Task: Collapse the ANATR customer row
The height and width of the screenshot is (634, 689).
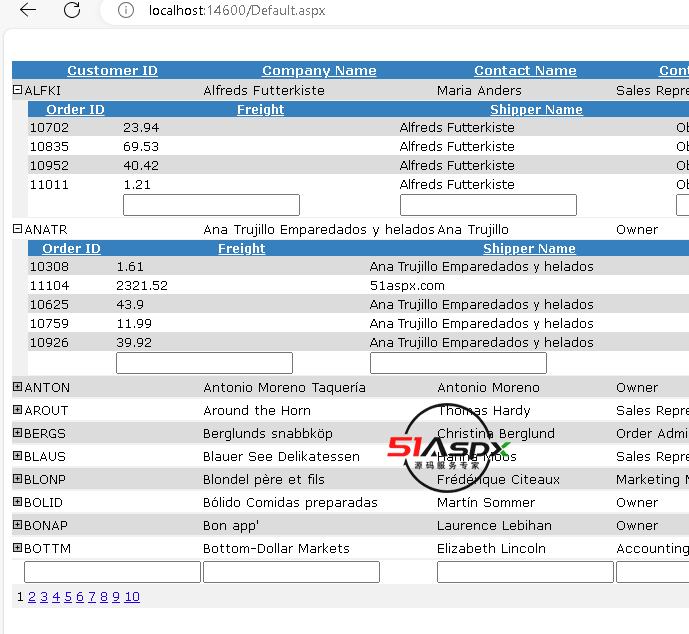Action: (x=17, y=229)
